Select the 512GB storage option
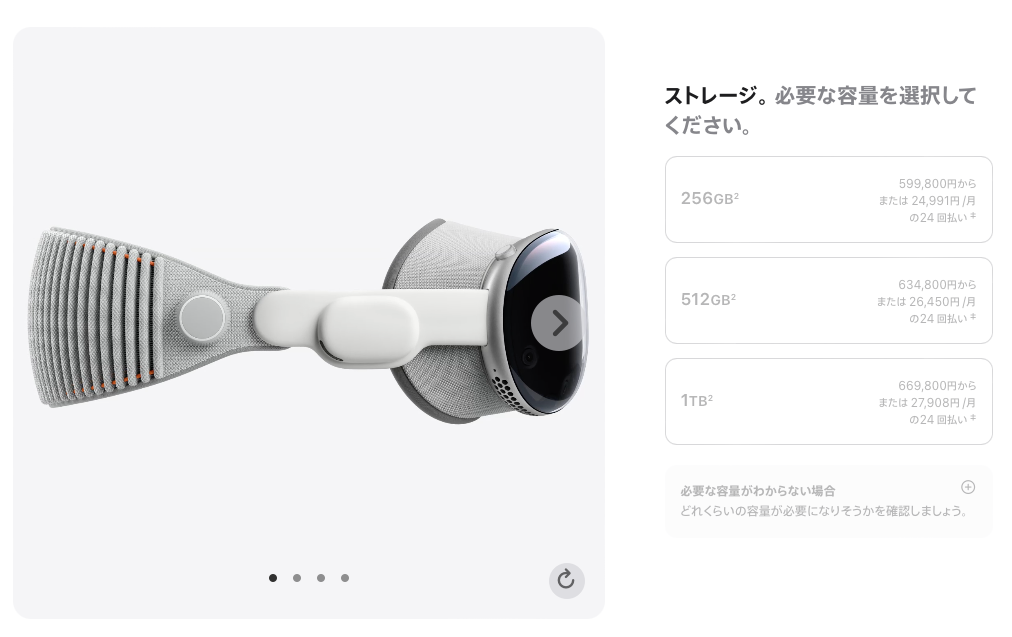The height and width of the screenshot is (637, 1012). [x=829, y=300]
